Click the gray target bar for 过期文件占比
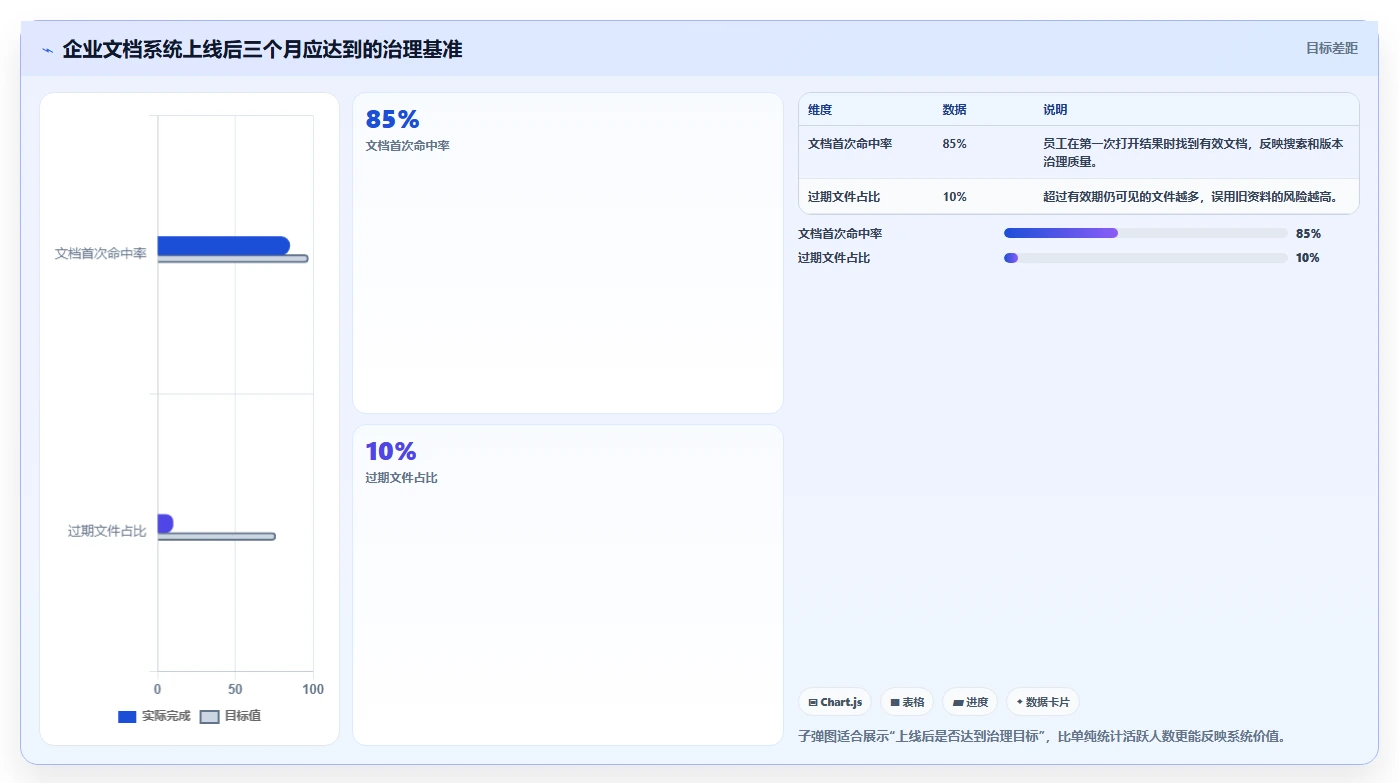This screenshot has width=1399, height=783. 216,537
